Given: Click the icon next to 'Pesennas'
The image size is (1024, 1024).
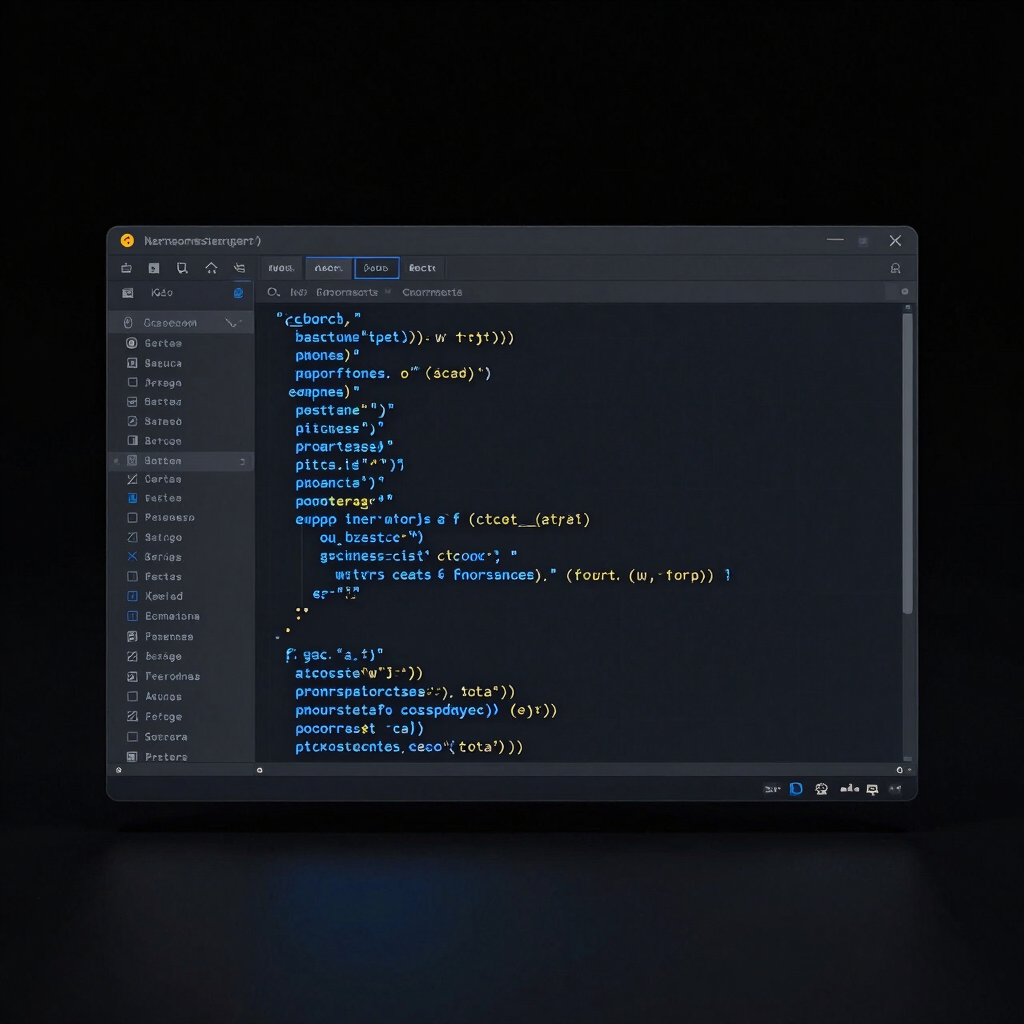Looking at the screenshot, I should coord(132,636).
